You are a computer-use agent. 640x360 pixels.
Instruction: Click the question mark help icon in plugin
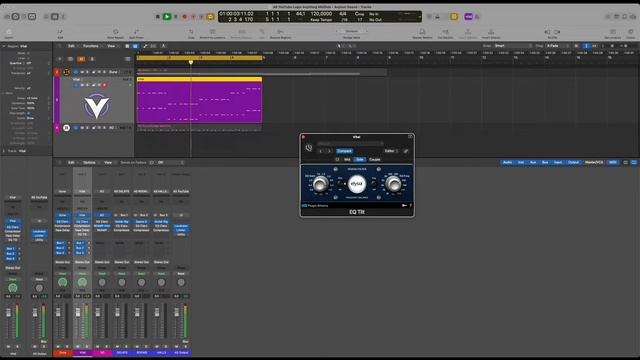pyautogui.click(x=410, y=206)
